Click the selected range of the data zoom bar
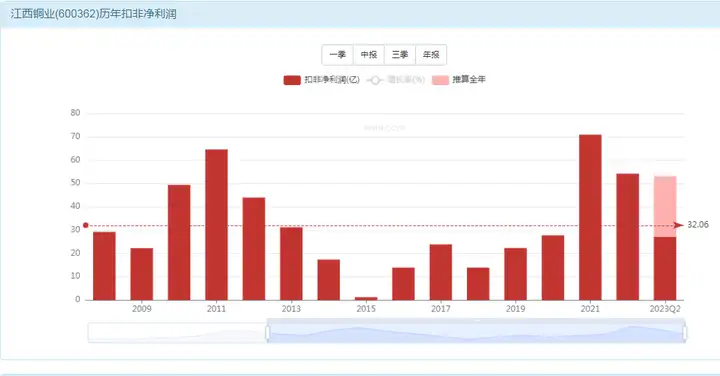 pos(476,333)
